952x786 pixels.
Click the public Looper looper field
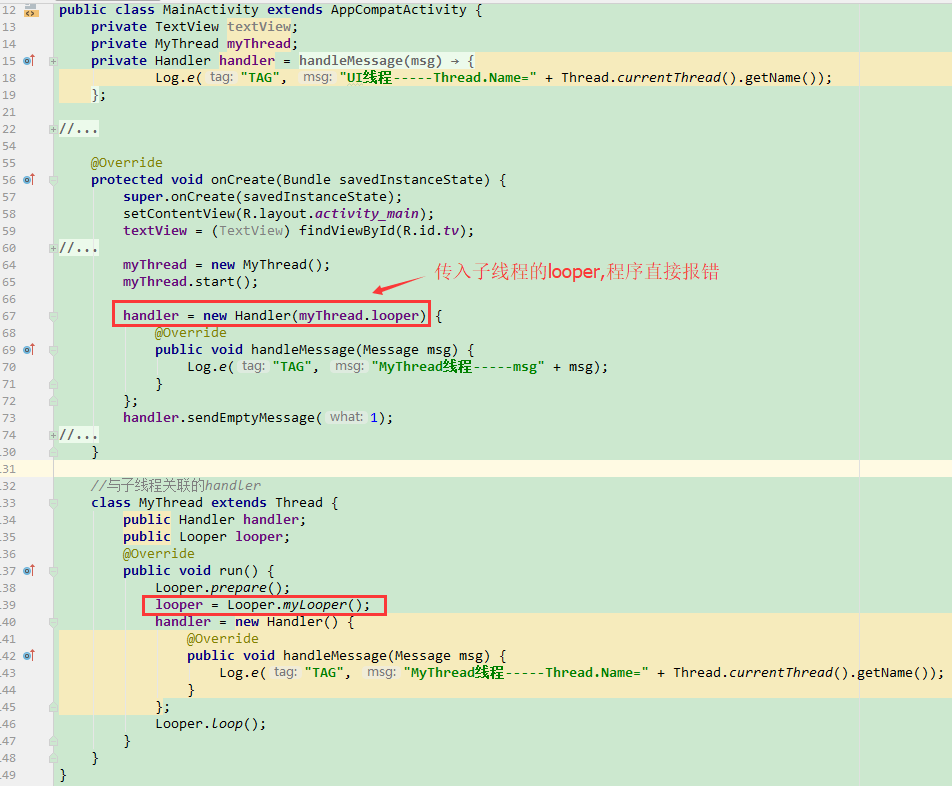point(206,537)
